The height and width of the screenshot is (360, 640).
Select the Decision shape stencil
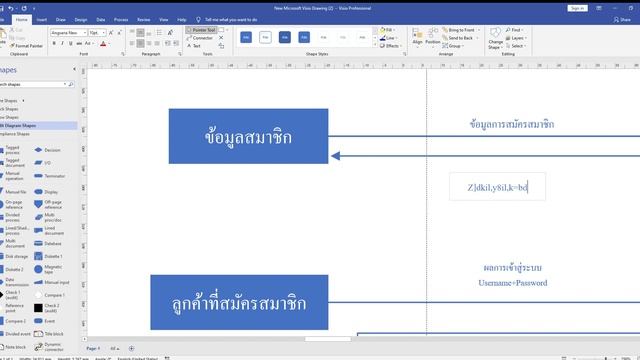tap(48, 150)
